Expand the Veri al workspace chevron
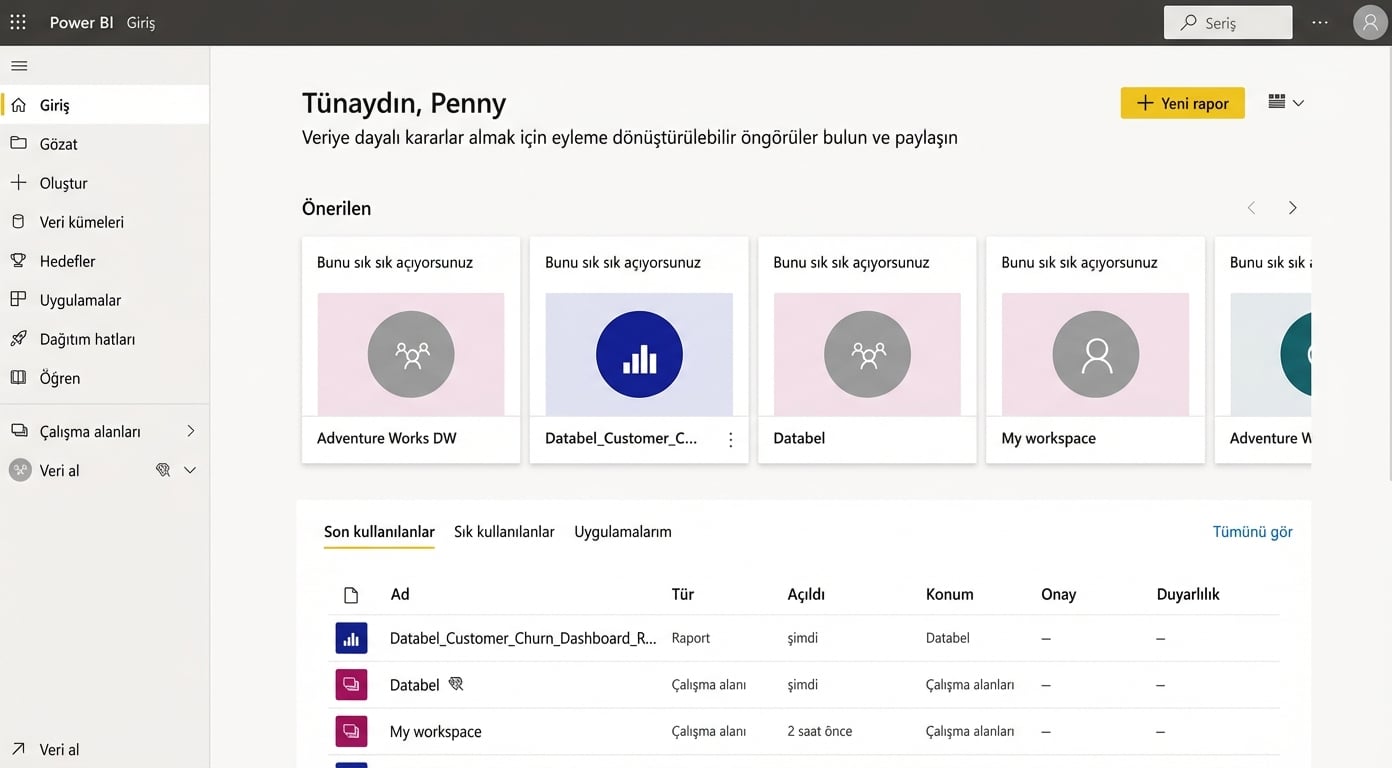This screenshot has width=1392, height=768. tap(190, 470)
